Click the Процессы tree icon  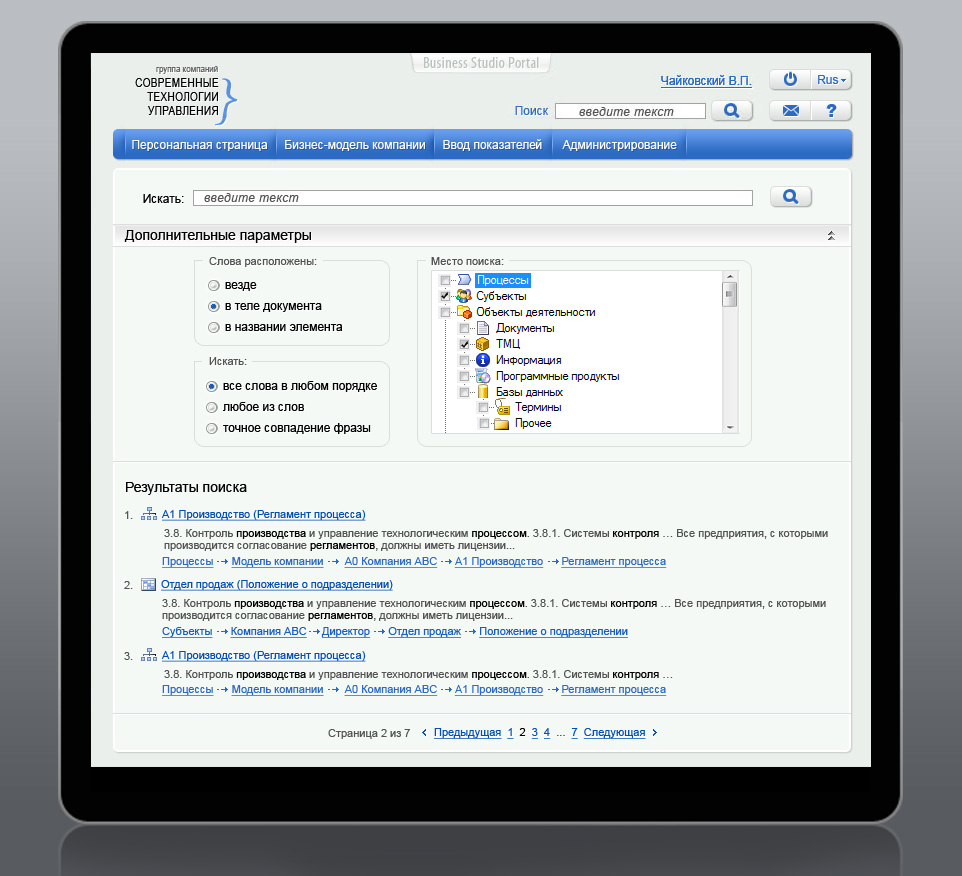pyautogui.click(x=464, y=280)
